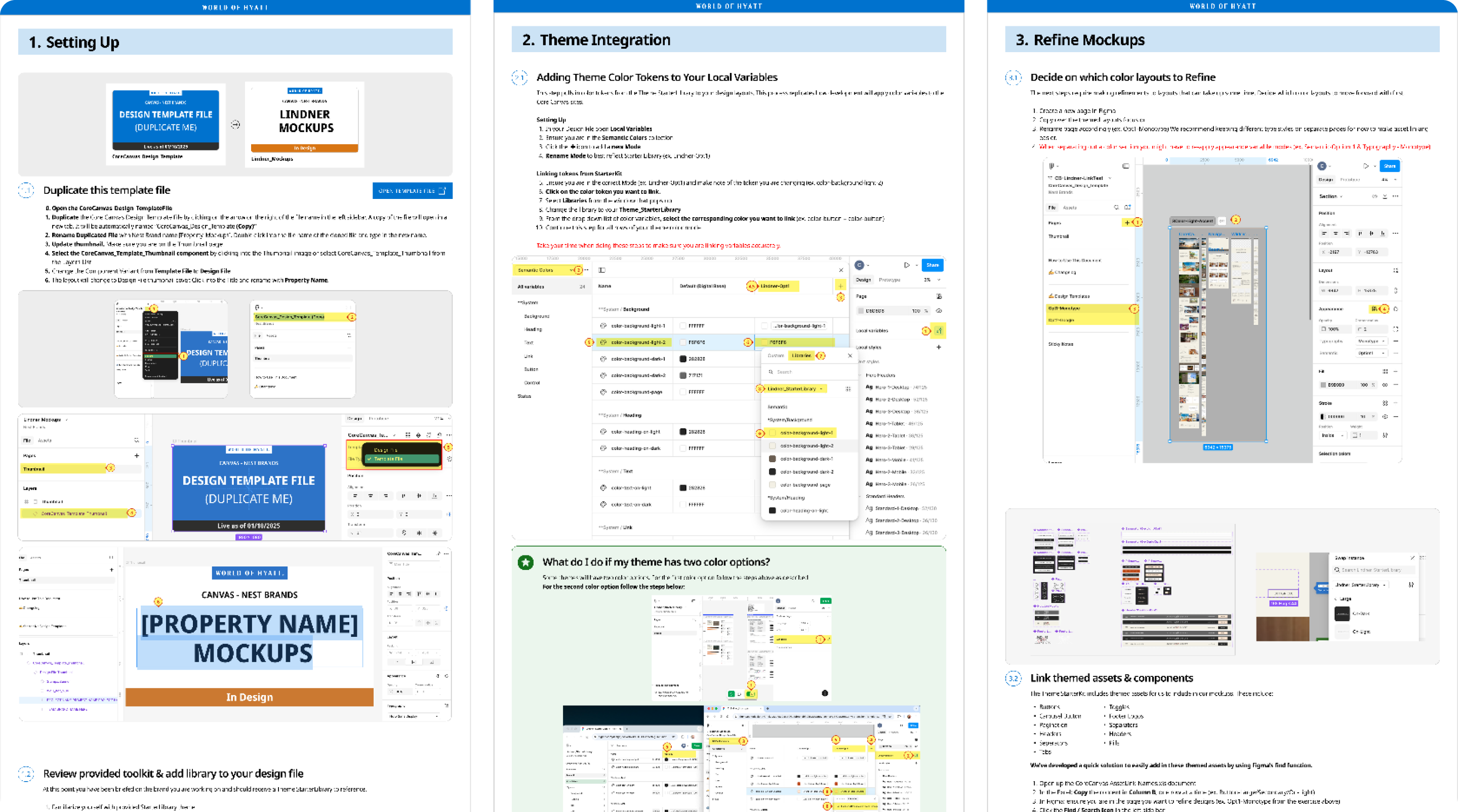
Task: Click align left icon in Position section
Action: (1325, 234)
